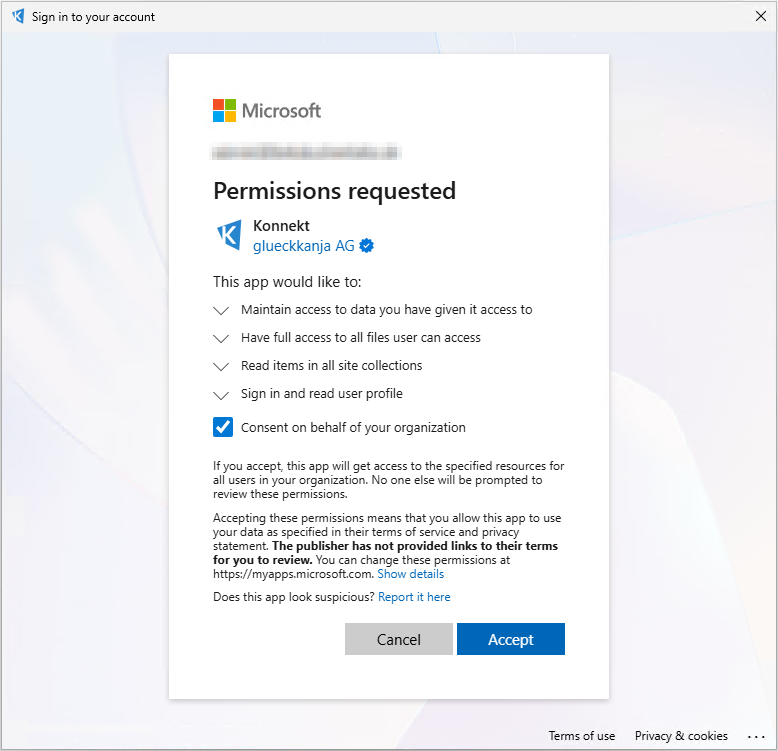This screenshot has height=751, width=778.
Task: Expand Have full access to all files
Action: pos(222,339)
